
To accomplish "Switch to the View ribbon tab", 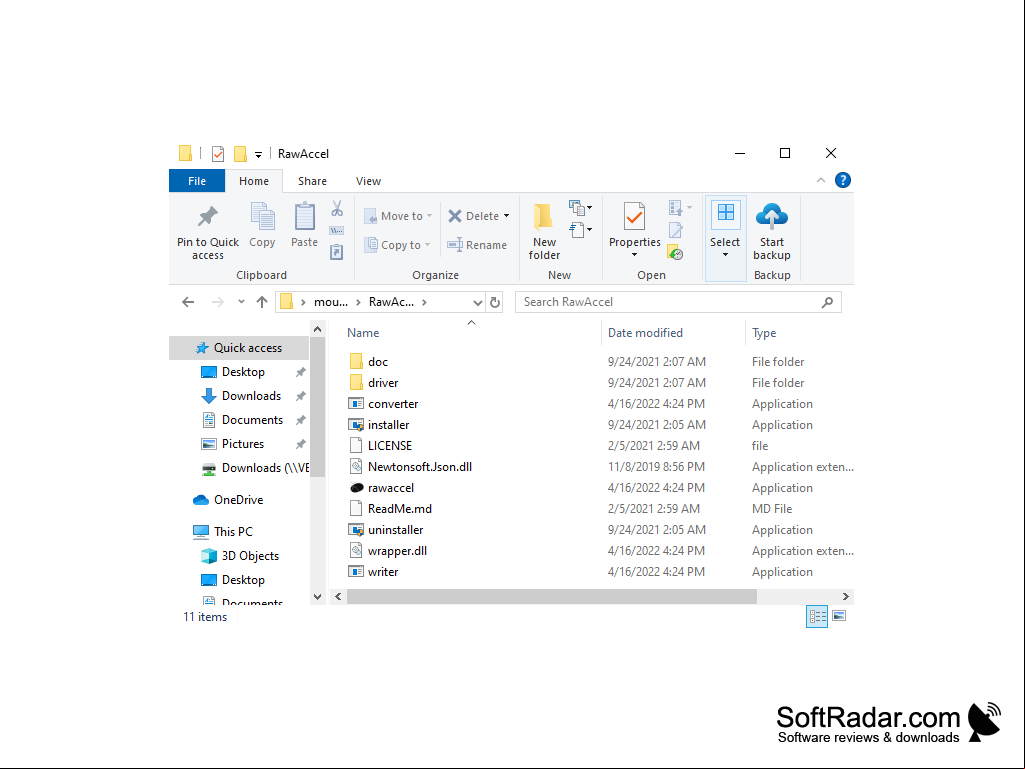I will click(368, 181).
